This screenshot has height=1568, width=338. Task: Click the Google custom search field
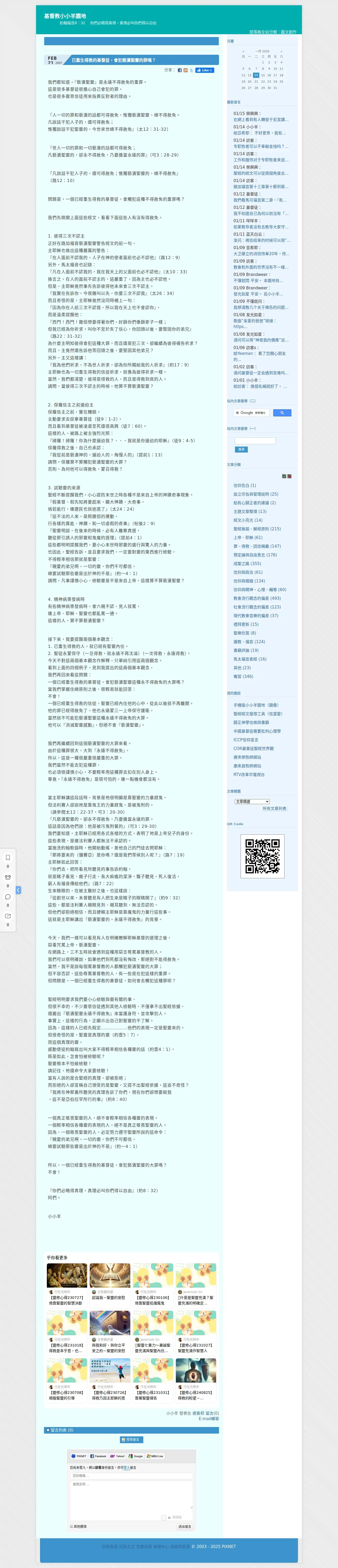coord(251,413)
